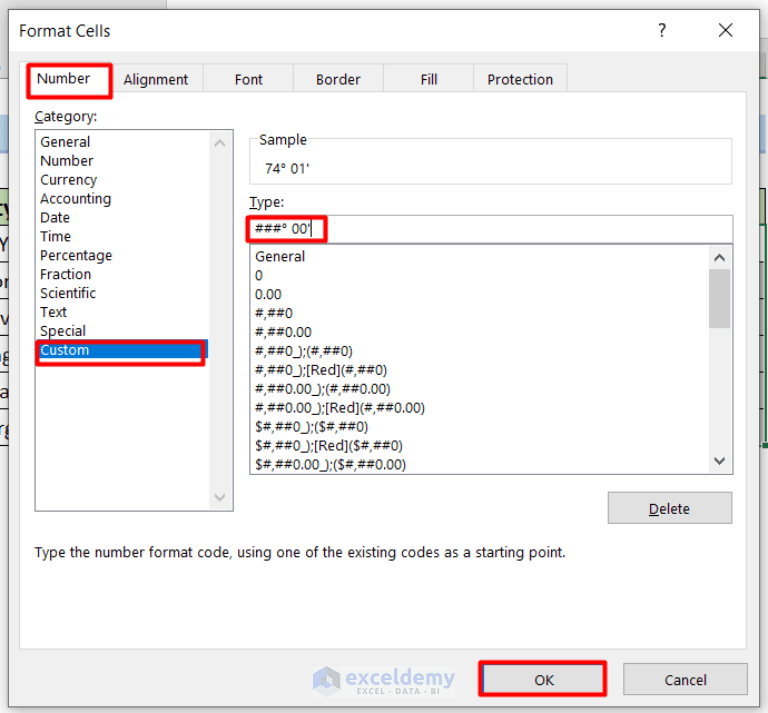Pick format #,##0_);(#,##0)
This screenshot has height=713, width=768.
pos(480,351)
